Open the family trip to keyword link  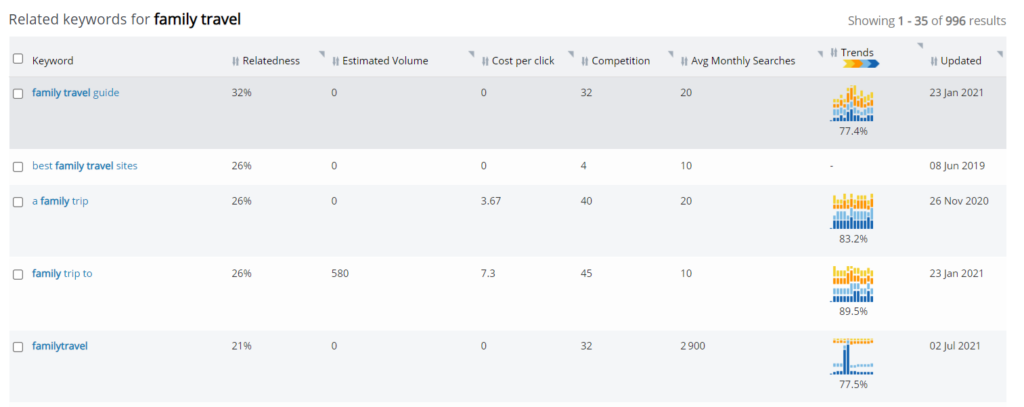coord(62,273)
